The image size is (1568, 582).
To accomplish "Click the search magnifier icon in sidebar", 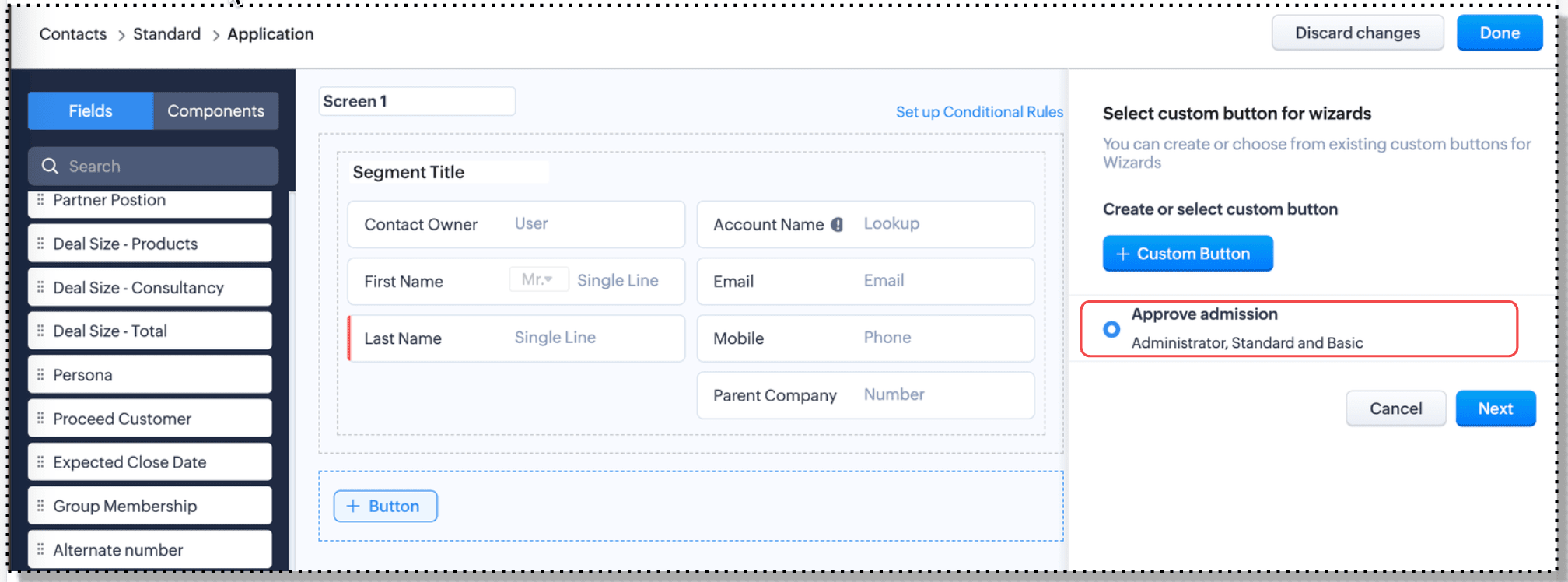I will tap(50, 166).
